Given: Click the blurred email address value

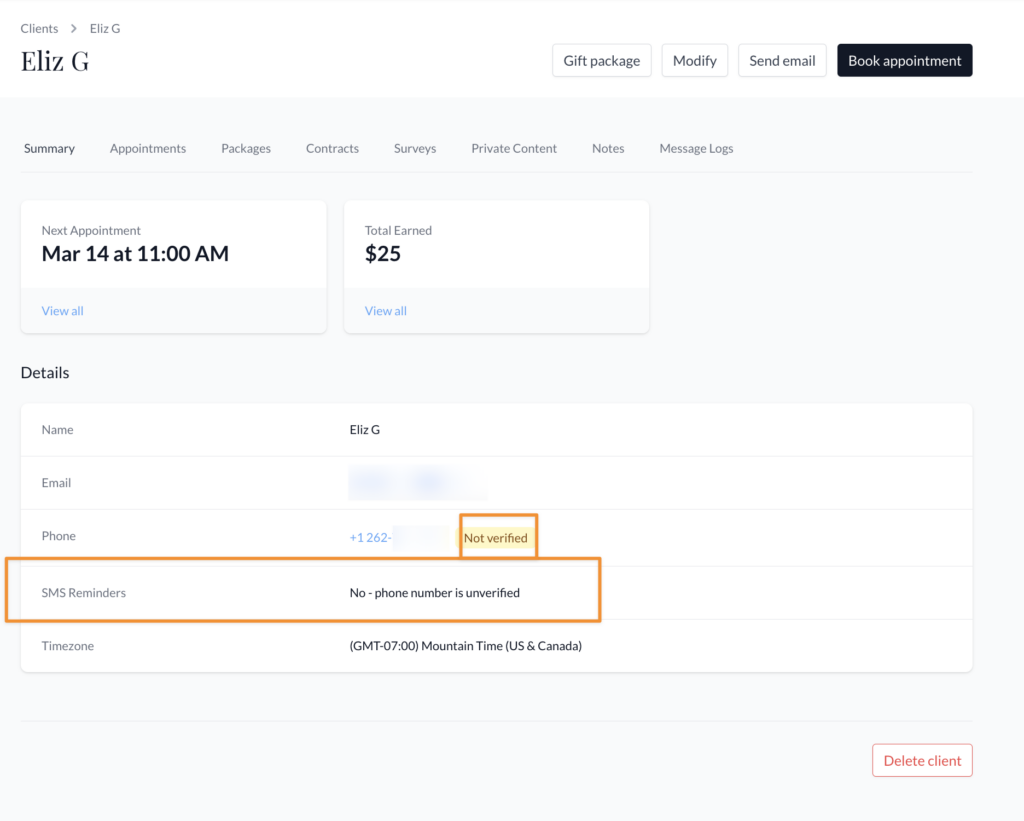Looking at the screenshot, I should (417, 484).
